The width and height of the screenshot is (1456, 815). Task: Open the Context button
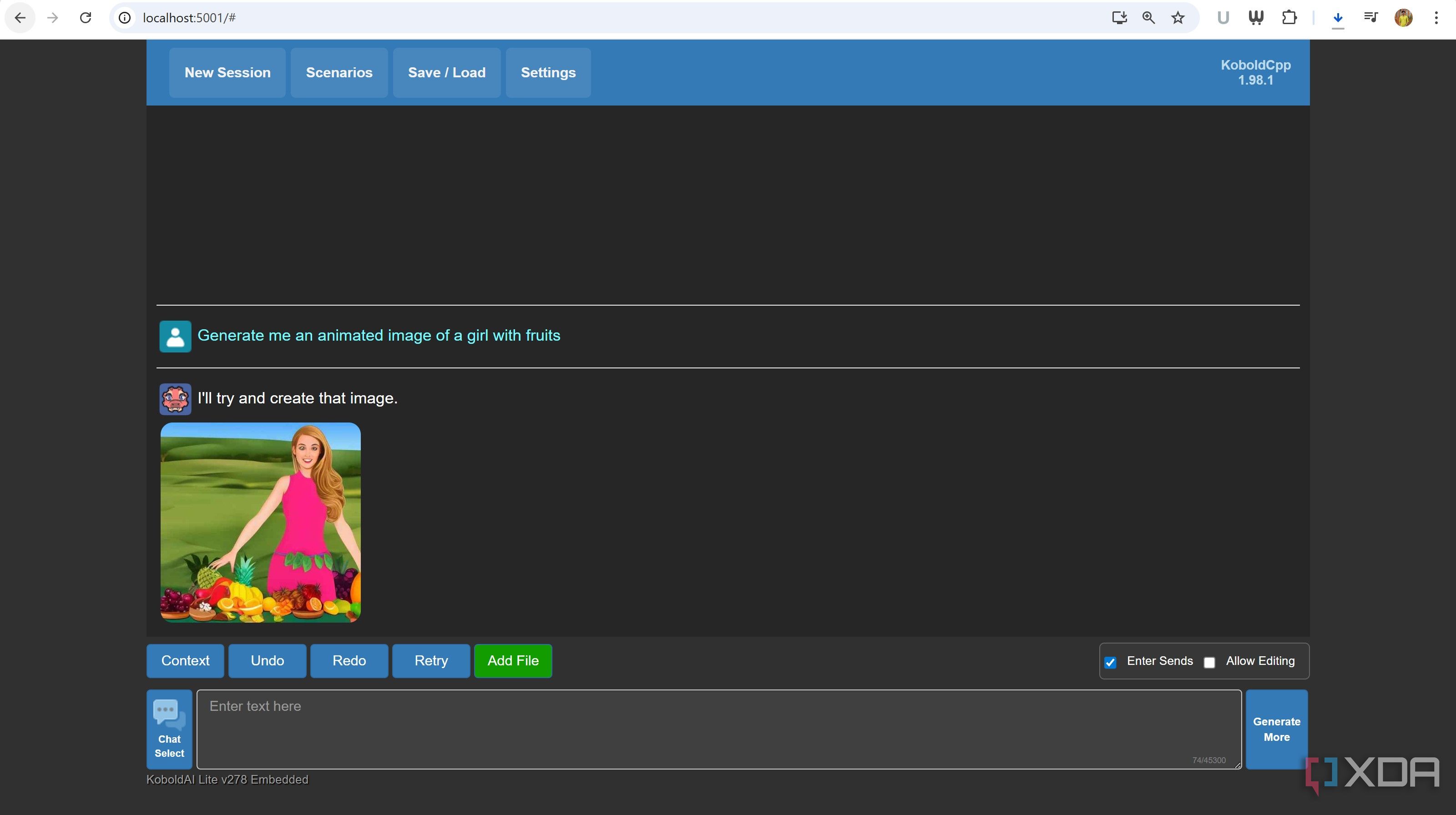[x=185, y=661]
